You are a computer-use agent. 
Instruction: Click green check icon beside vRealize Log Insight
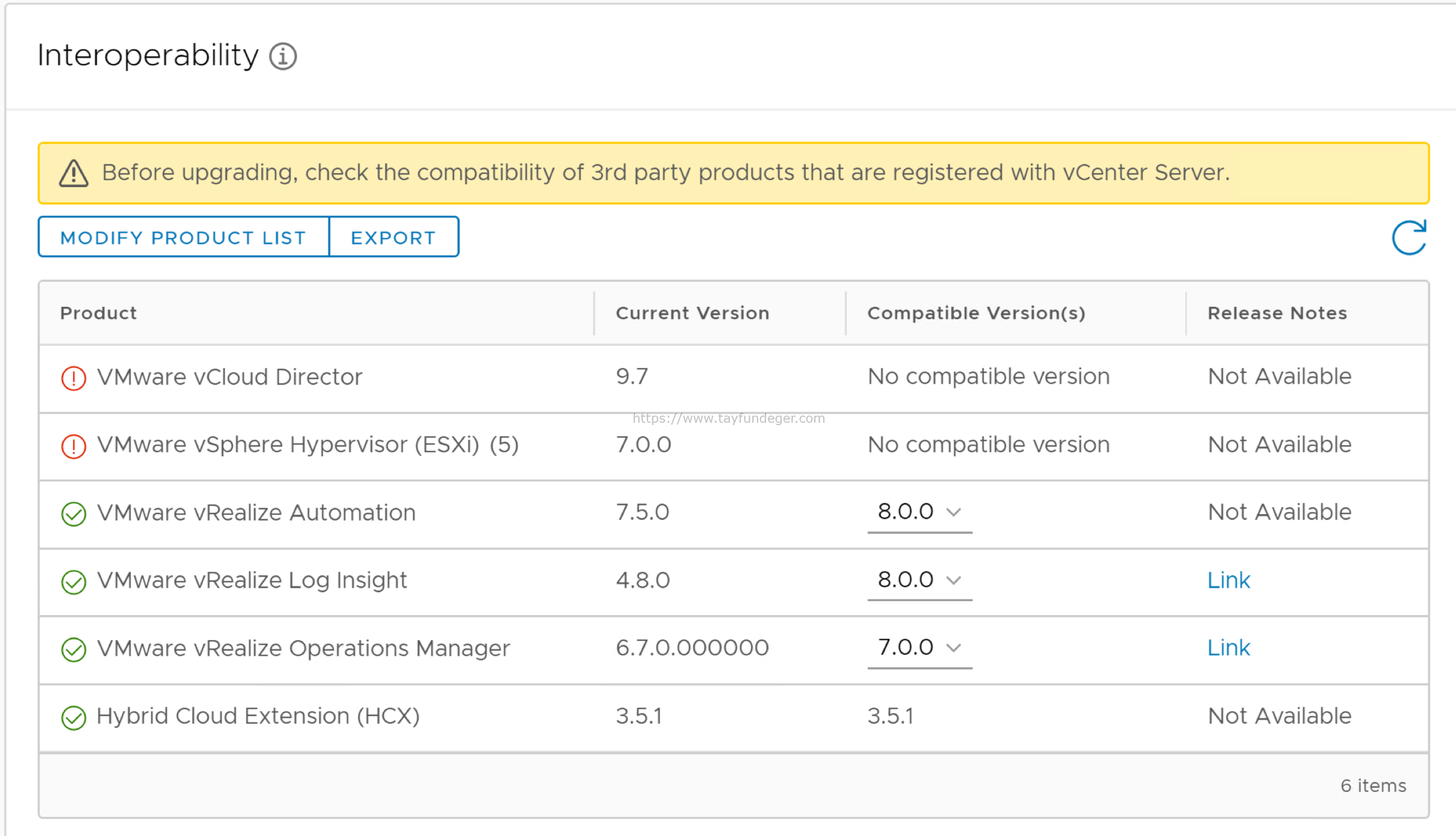[73, 582]
